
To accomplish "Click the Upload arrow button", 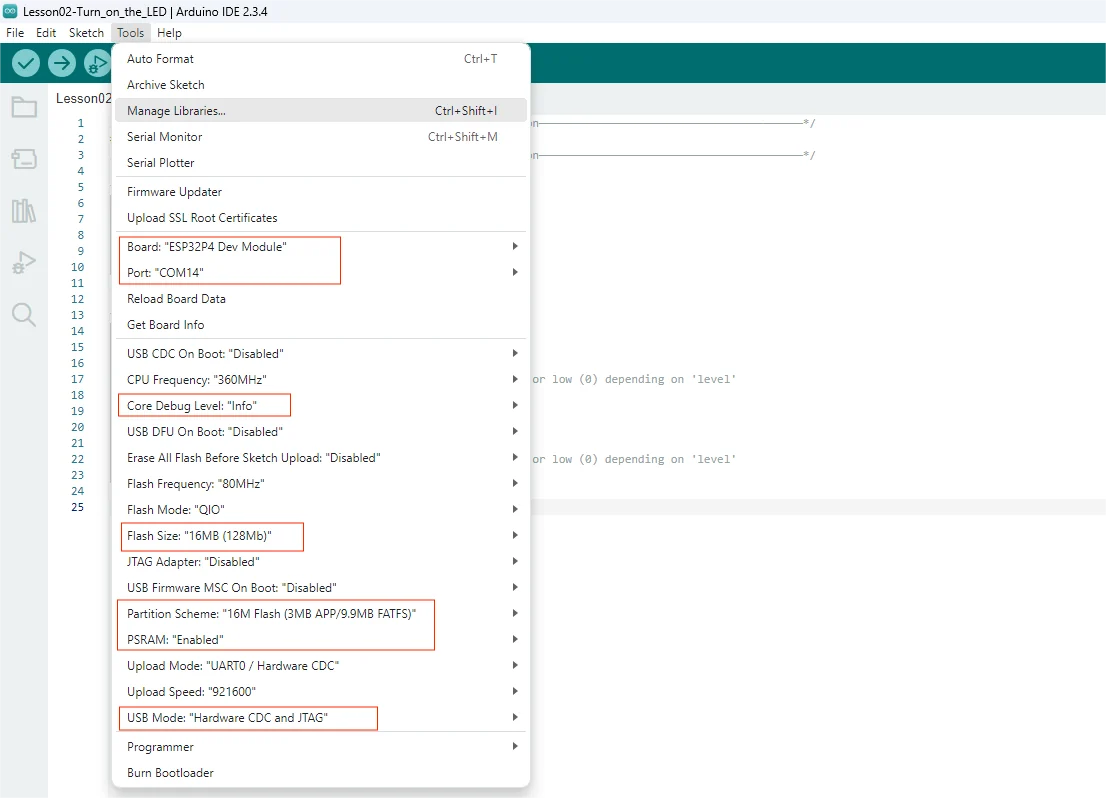I will coord(62,64).
